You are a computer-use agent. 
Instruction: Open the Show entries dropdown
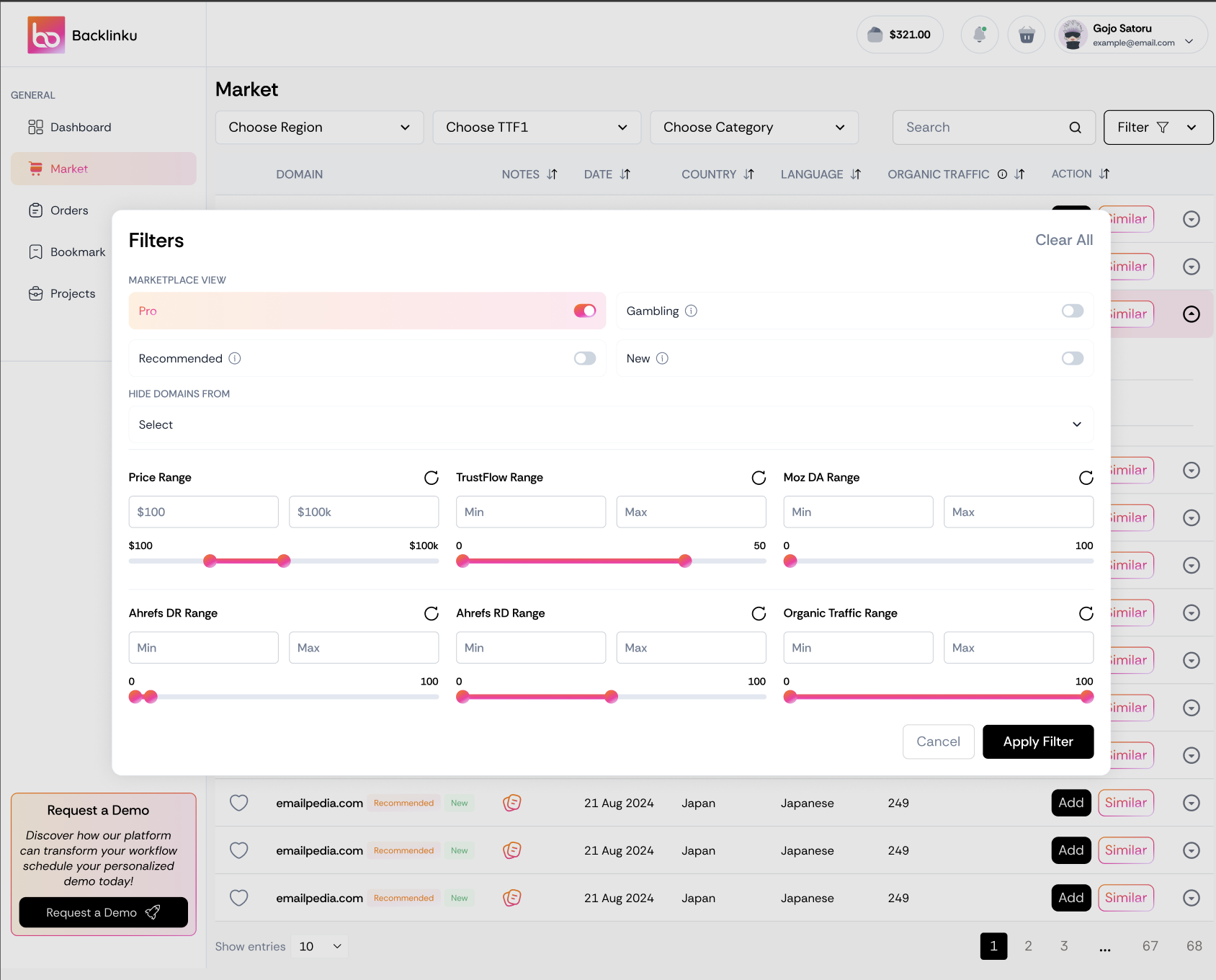pos(319,946)
